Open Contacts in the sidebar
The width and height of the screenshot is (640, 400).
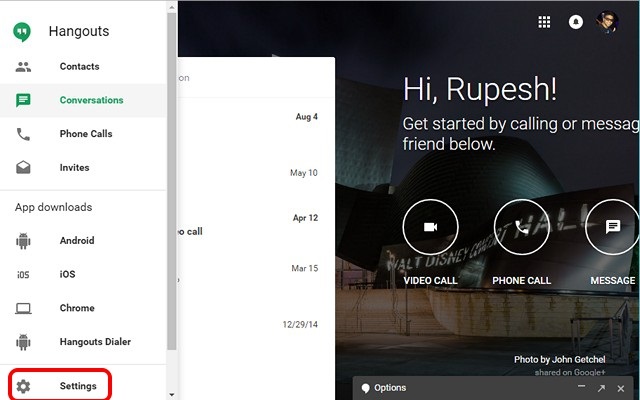pyautogui.click(x=83, y=67)
